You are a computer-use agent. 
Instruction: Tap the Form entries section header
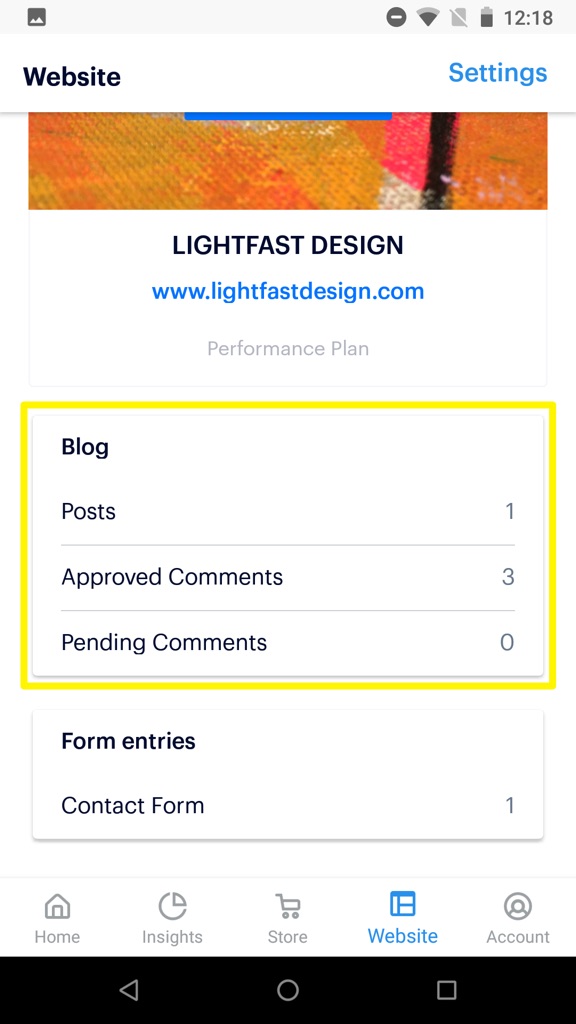coord(129,740)
